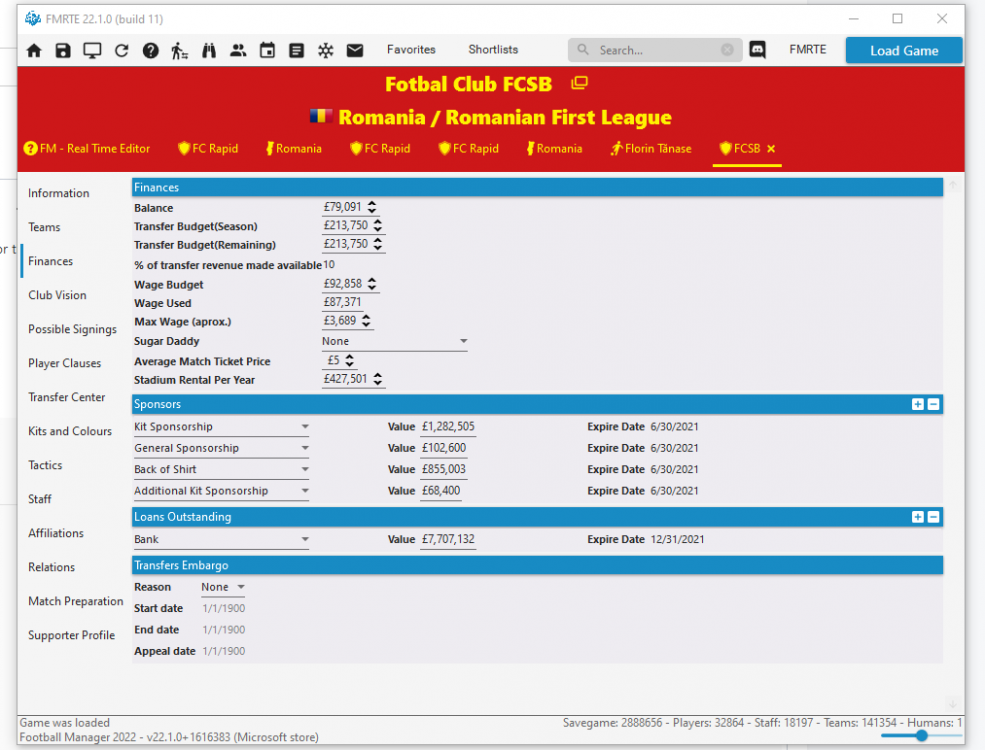Adjust the Balance value stepper

[x=372, y=207]
